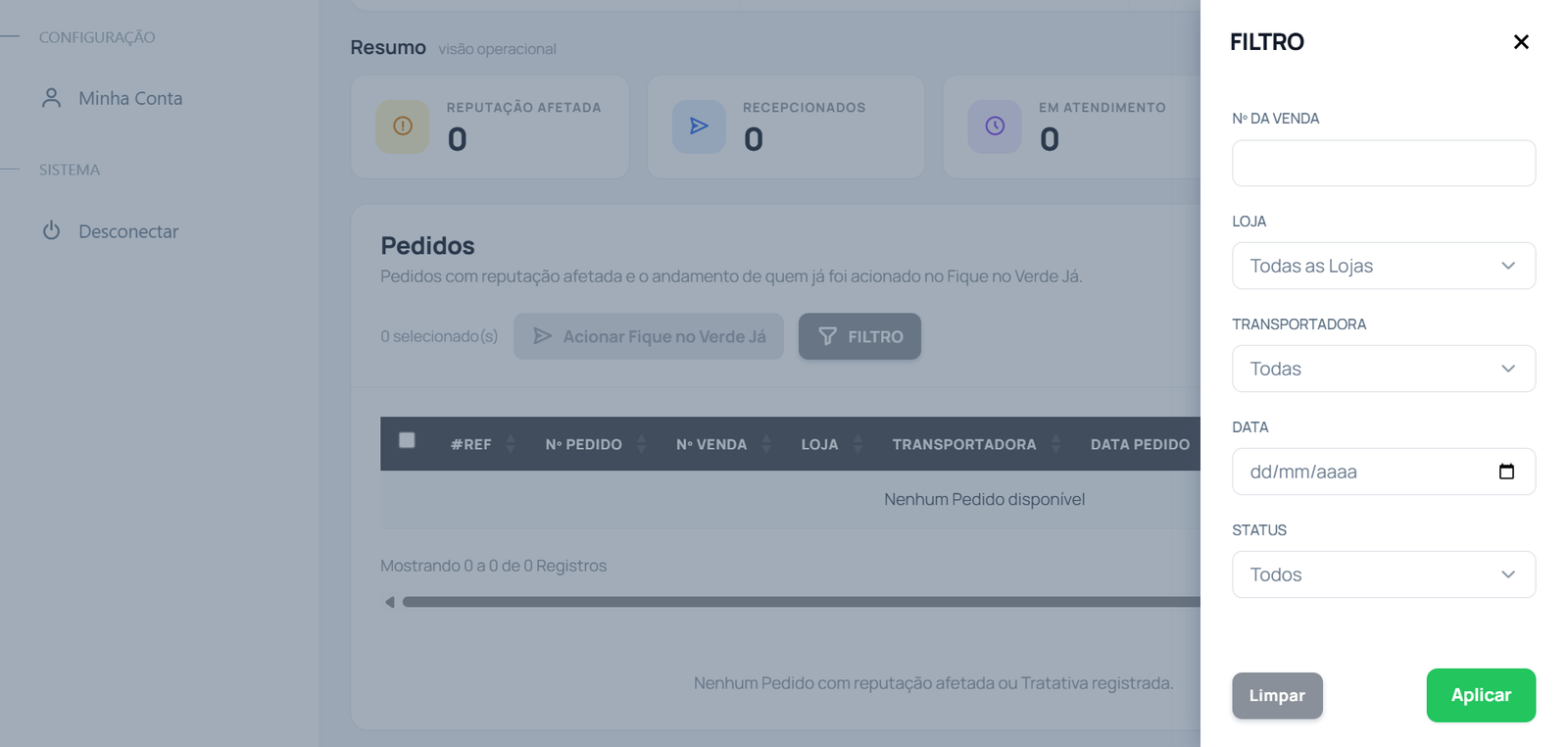Expand the TRANSPORTADORA dropdown showing Todas
The height and width of the screenshot is (747, 1568).
tap(1384, 369)
